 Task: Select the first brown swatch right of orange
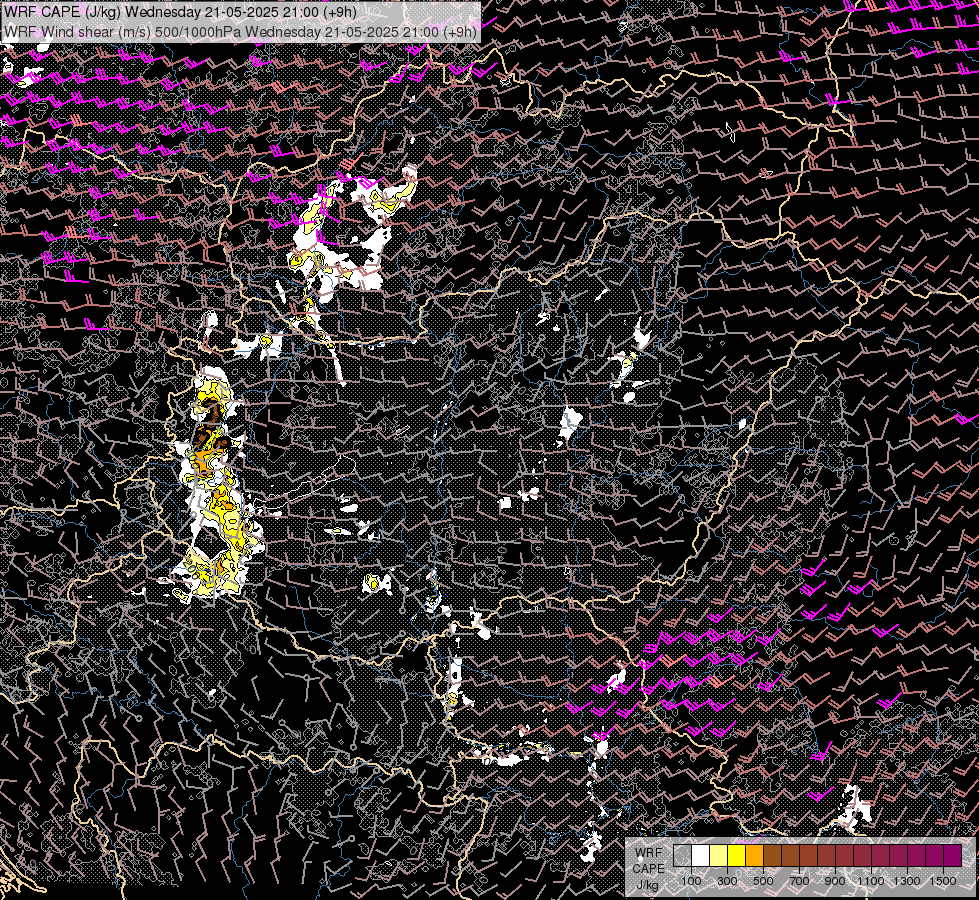pyautogui.click(x=772, y=855)
